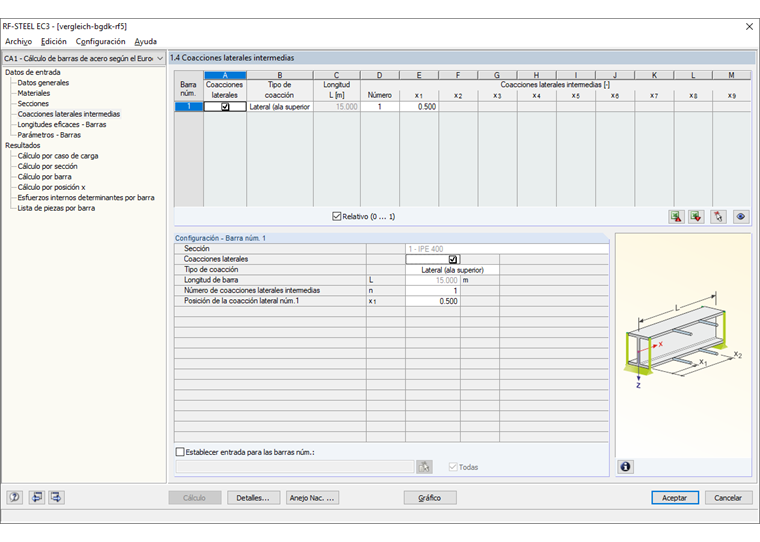
Task: Click the Número cell with value 1 in table
Action: click(380, 107)
